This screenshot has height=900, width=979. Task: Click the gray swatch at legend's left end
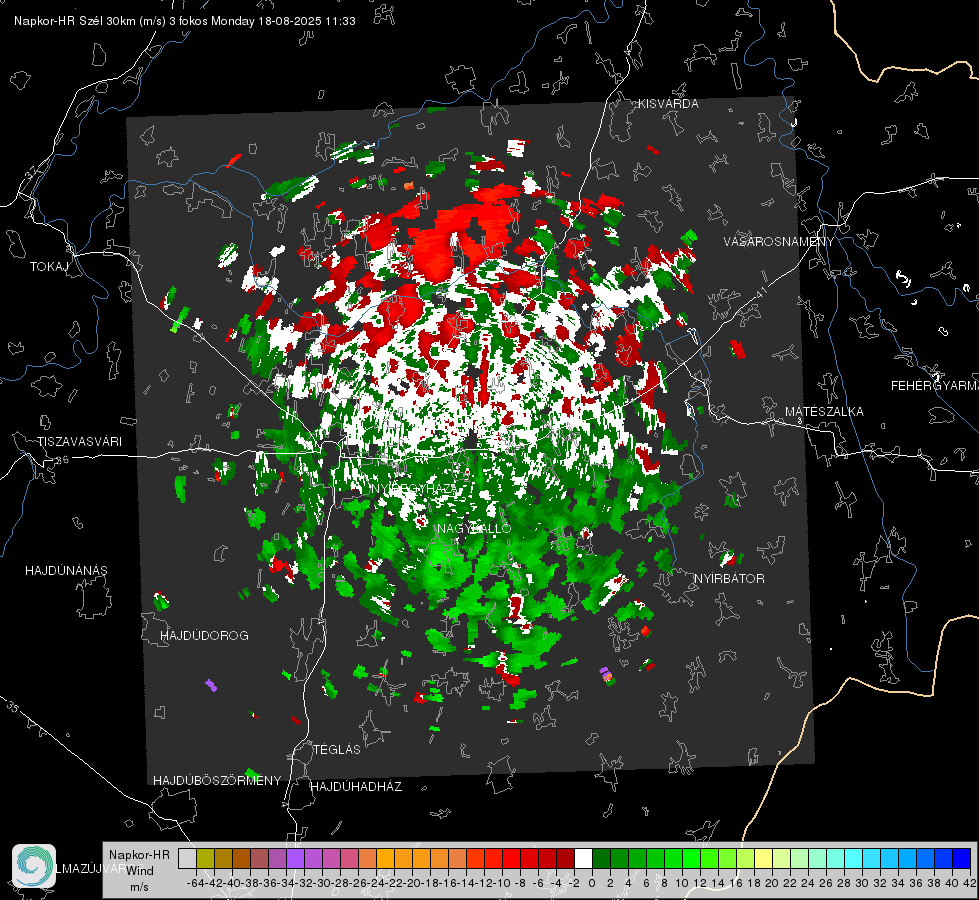(x=187, y=858)
